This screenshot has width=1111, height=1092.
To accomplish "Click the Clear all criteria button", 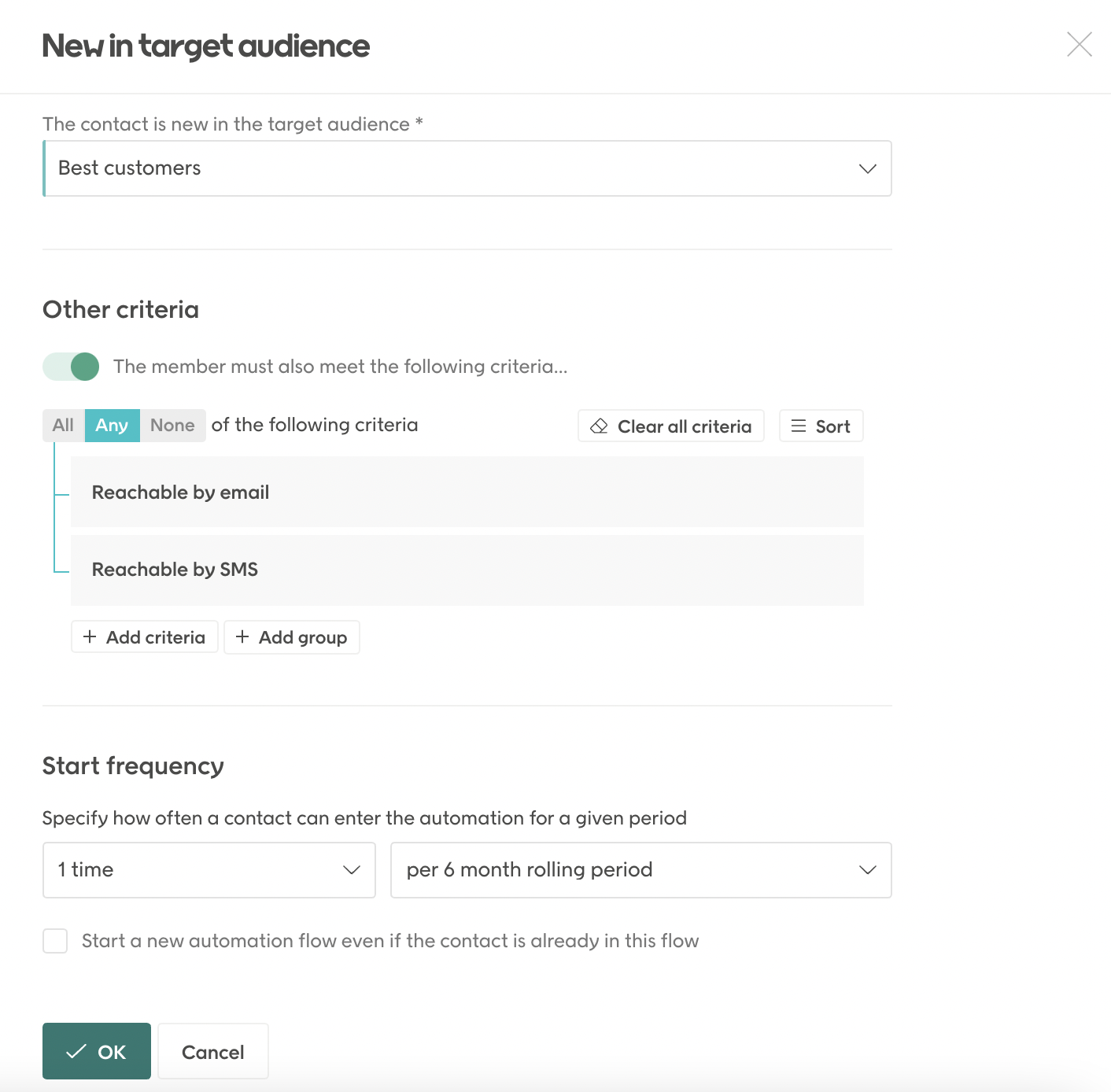I will [x=670, y=426].
